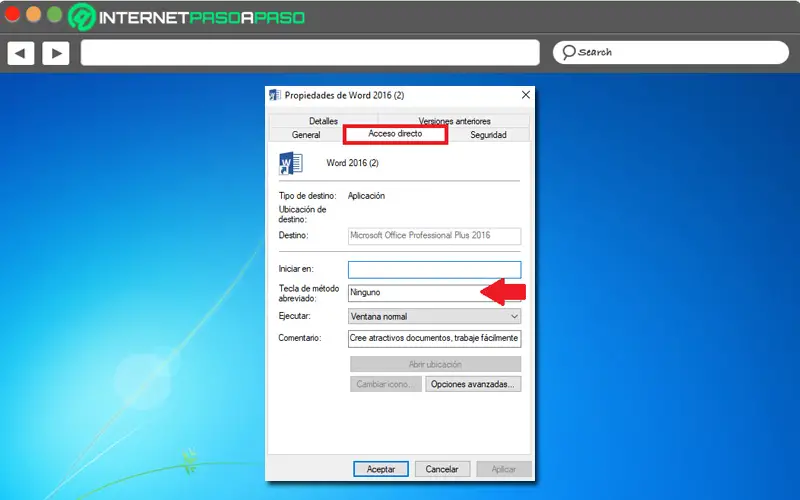Click the empty browser address bar
Viewport: 800px width, 500px height.
(310, 53)
